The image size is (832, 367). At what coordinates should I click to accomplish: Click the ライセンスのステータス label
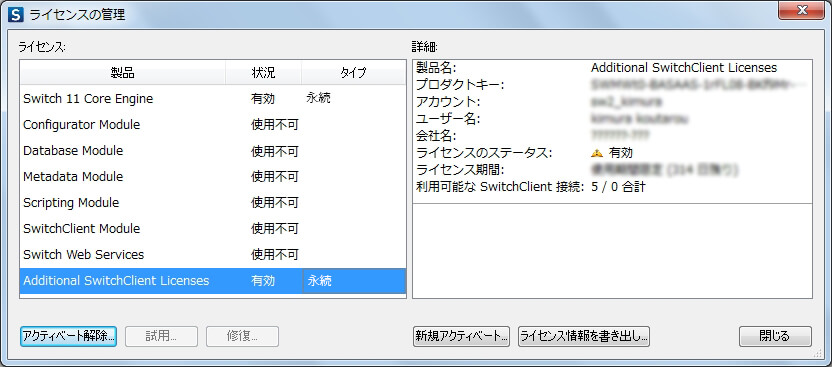(484, 153)
